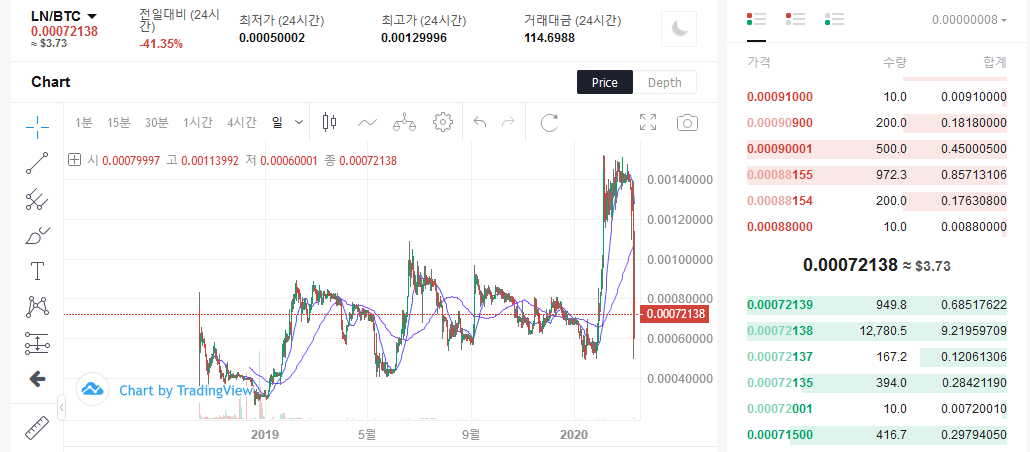The width and height of the screenshot is (1030, 452).
Task: Click sell order price 0.00090900
Action: 780,123
